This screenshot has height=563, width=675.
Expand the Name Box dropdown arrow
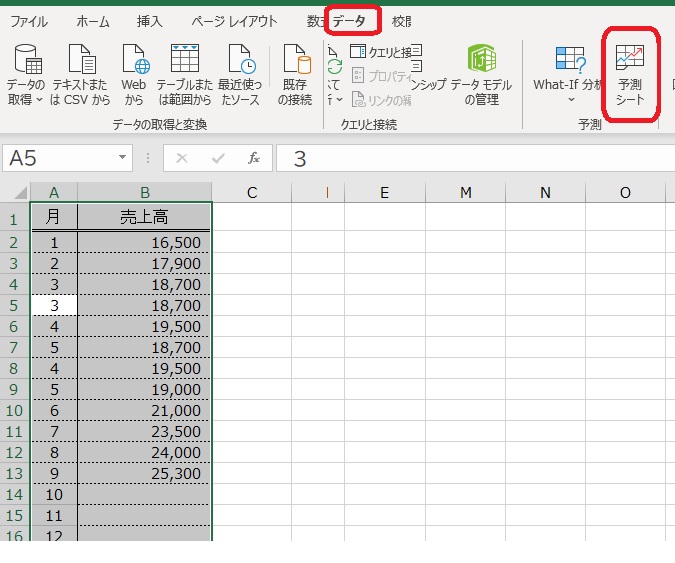(x=123, y=158)
